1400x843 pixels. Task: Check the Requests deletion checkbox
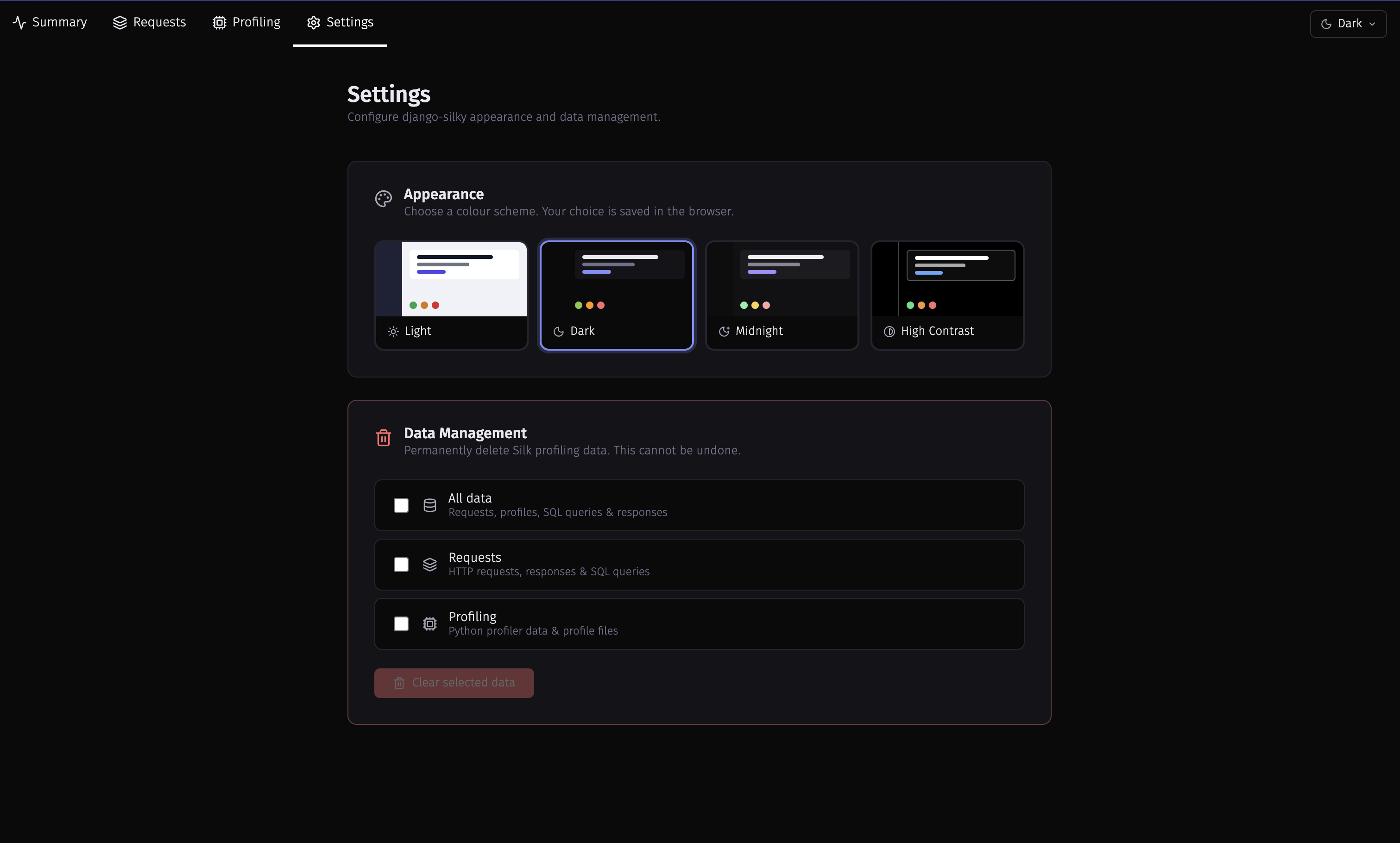point(401,564)
